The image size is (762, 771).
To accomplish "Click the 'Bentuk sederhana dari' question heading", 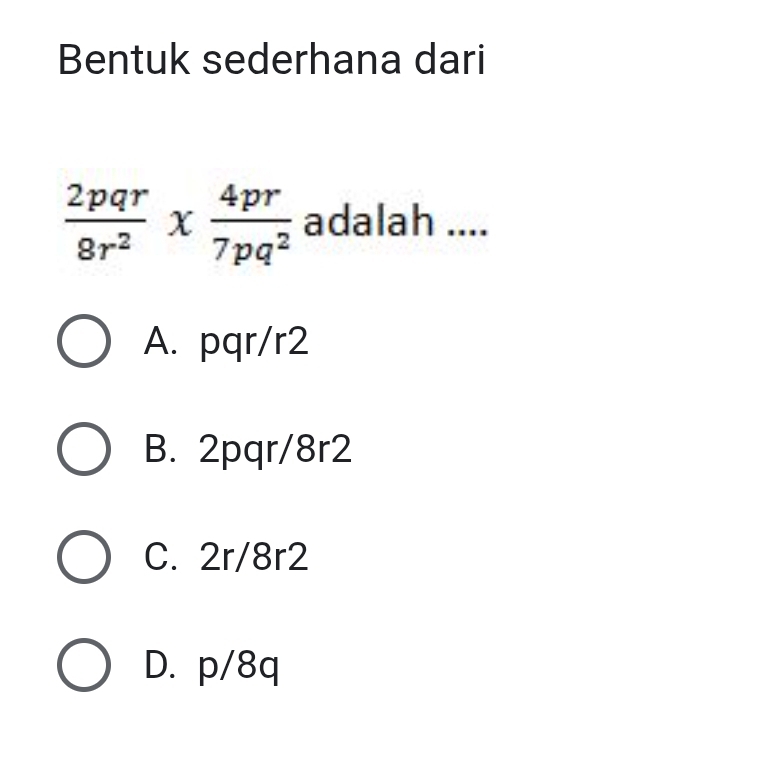I will point(271,60).
